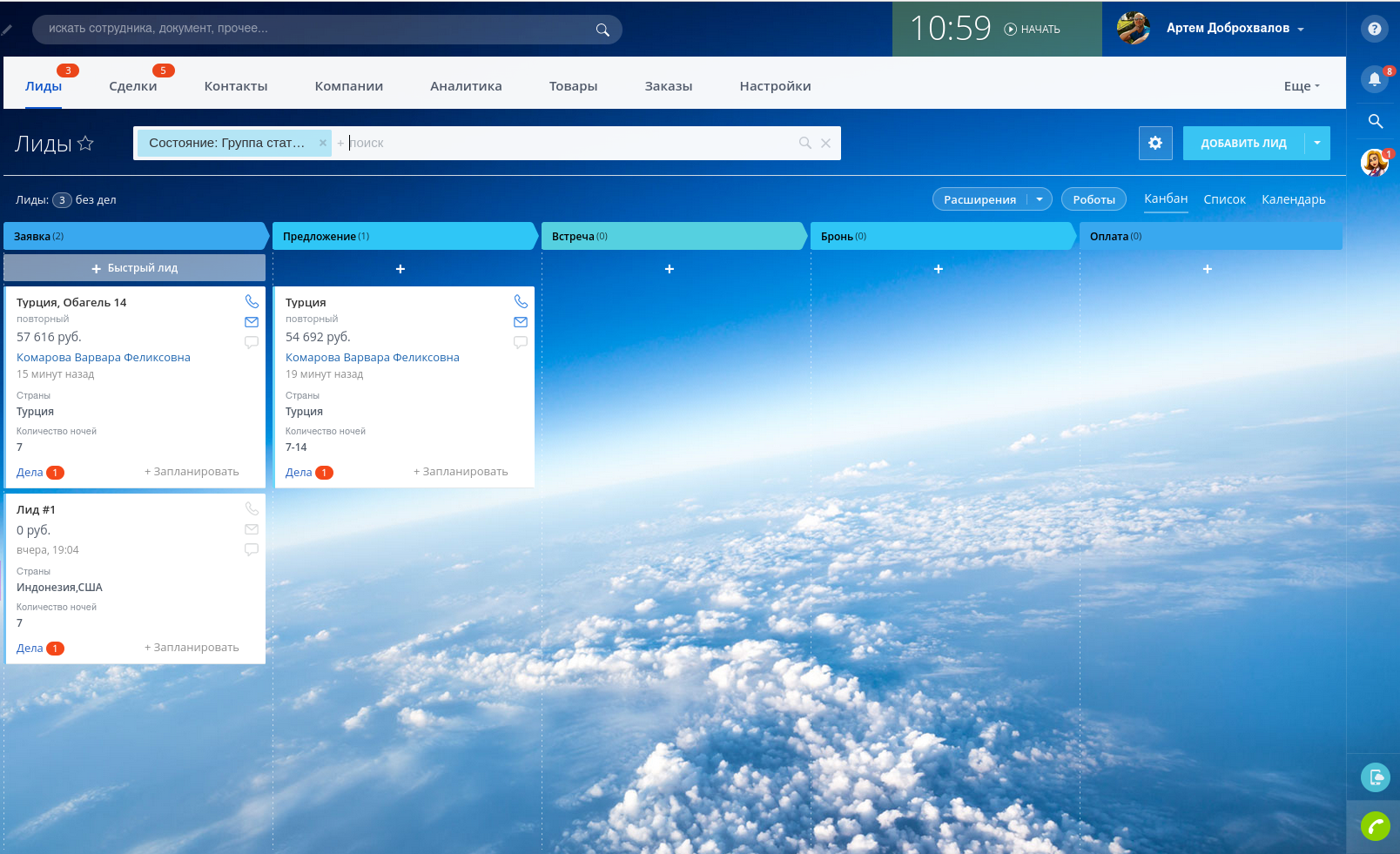
Task: Click the Быстрый лид button
Action: point(135,268)
